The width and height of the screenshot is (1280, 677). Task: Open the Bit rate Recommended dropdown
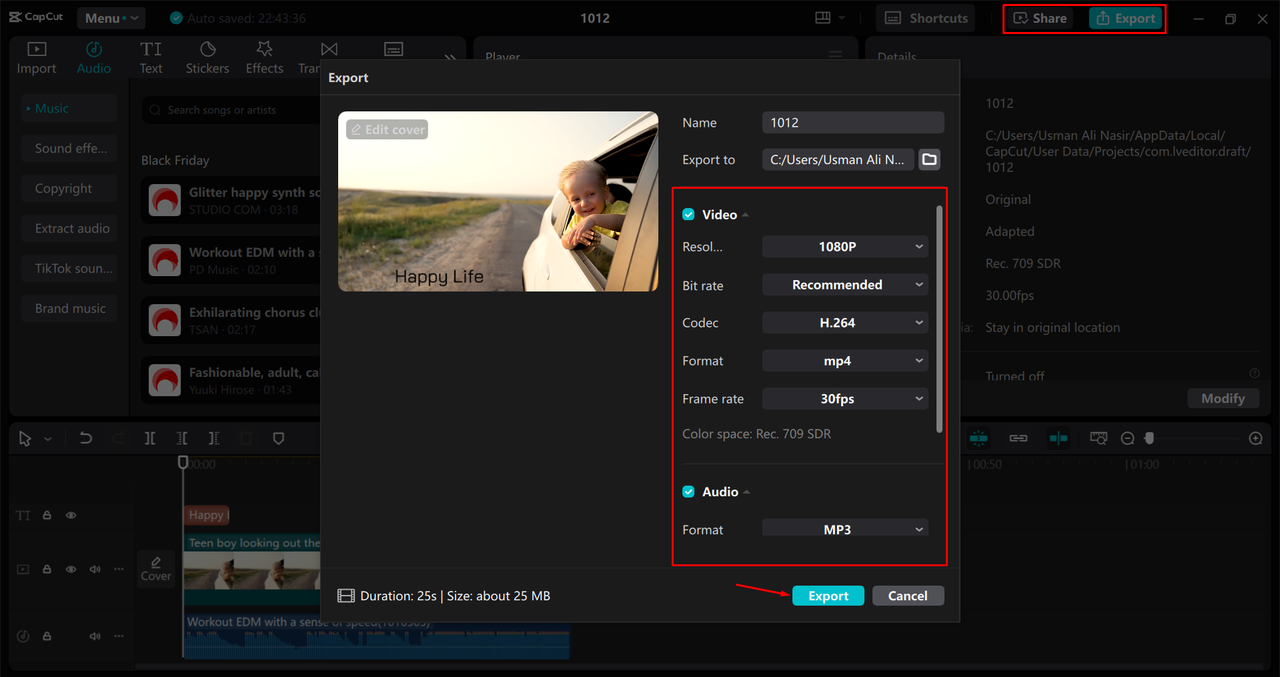pyautogui.click(x=845, y=285)
